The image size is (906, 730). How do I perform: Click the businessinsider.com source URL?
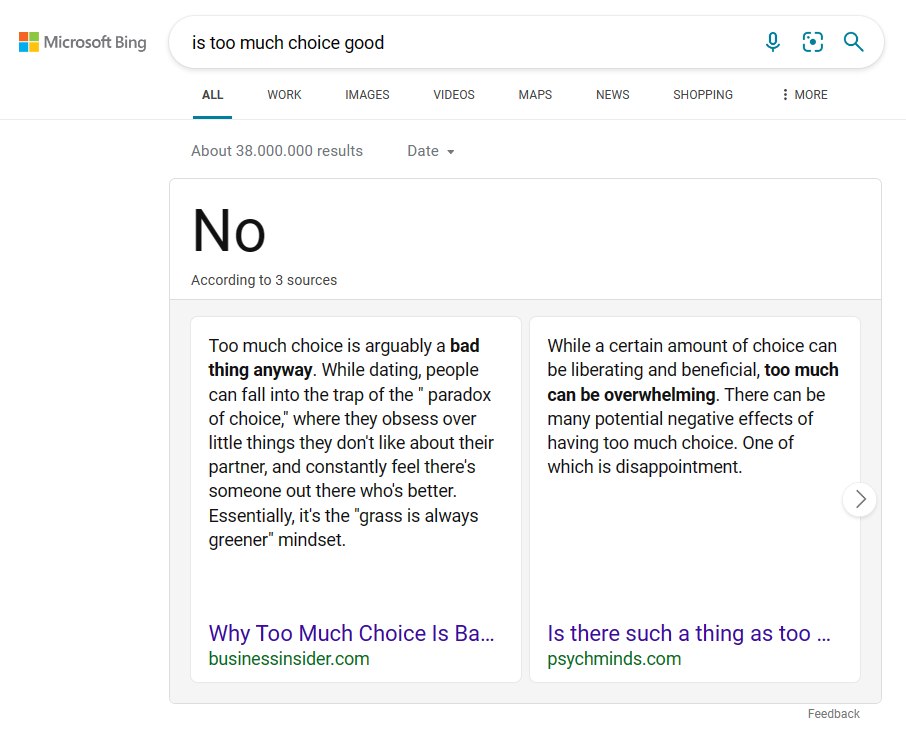click(289, 659)
